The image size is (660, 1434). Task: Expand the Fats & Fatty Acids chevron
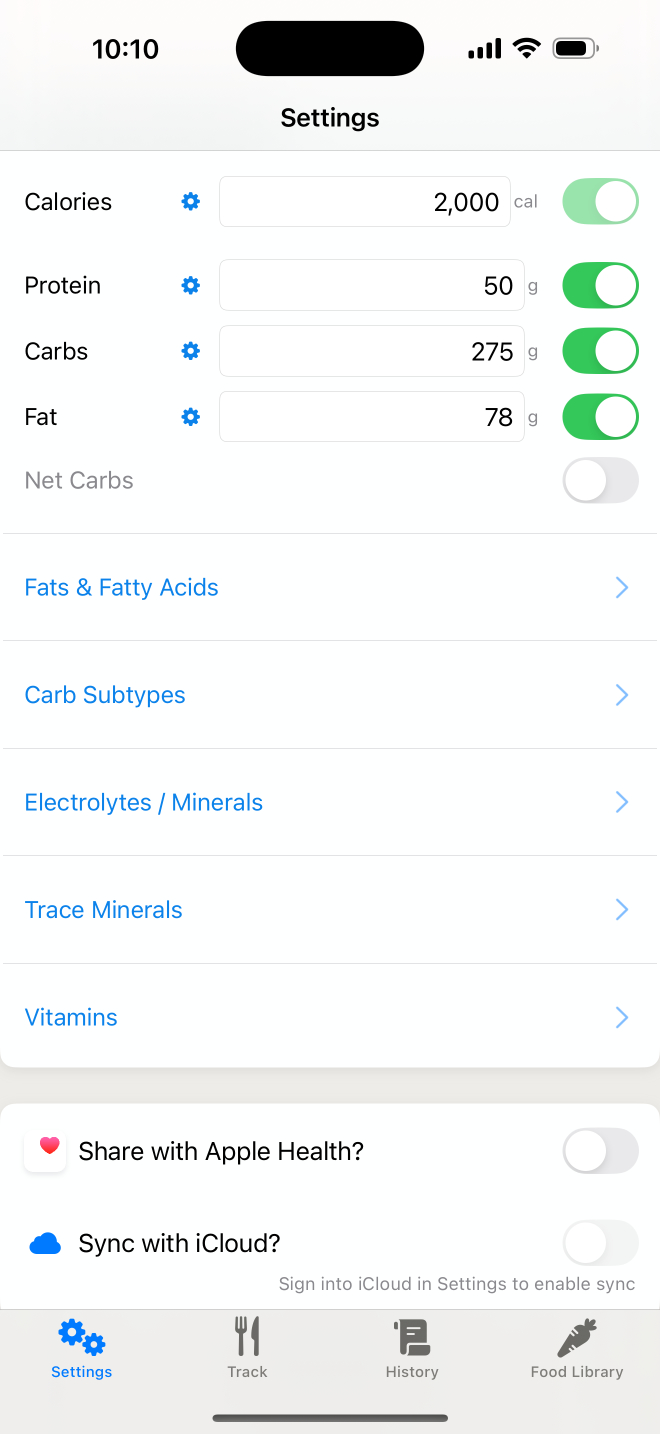point(621,588)
